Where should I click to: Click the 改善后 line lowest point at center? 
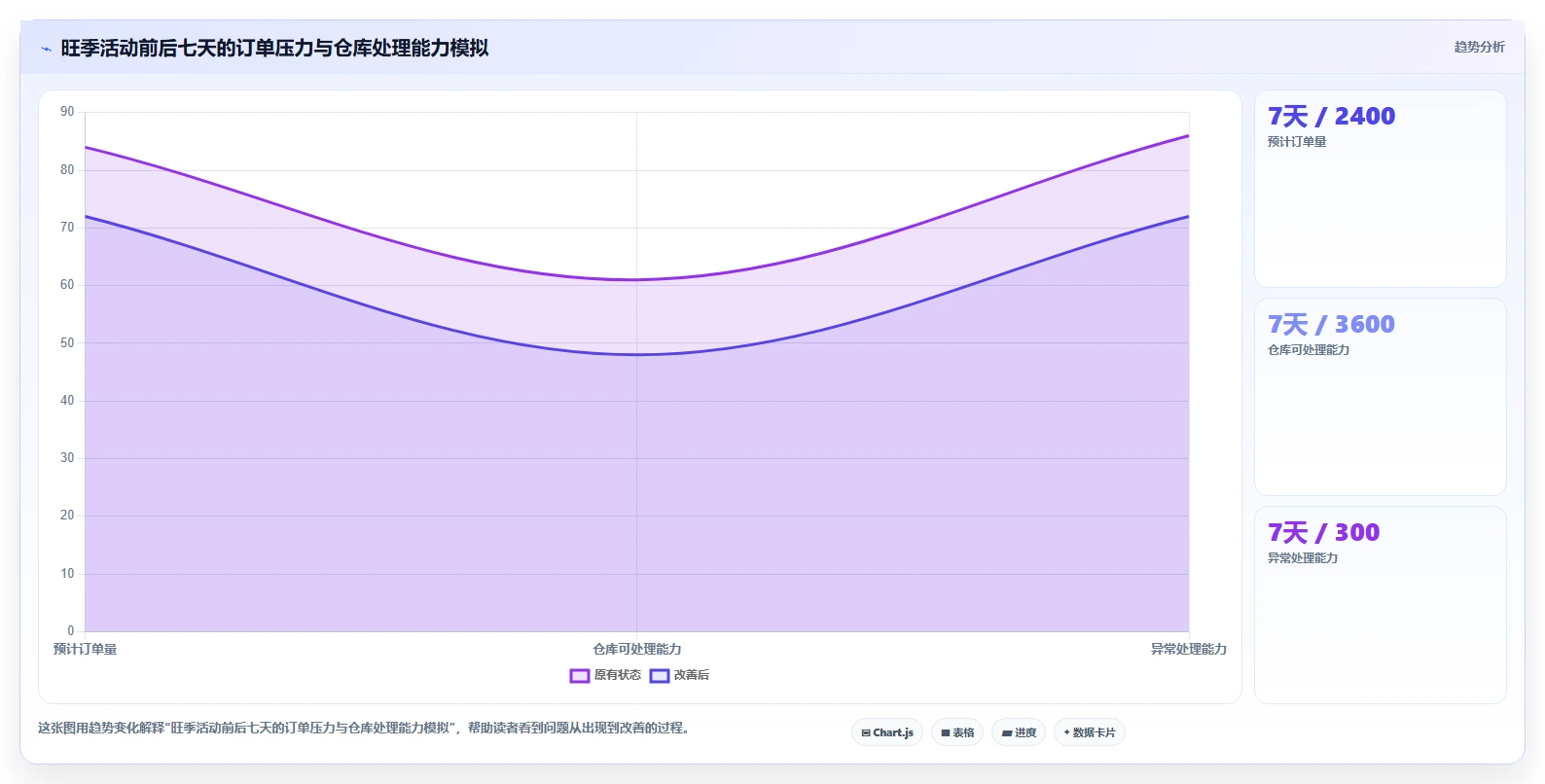pyautogui.click(x=636, y=354)
